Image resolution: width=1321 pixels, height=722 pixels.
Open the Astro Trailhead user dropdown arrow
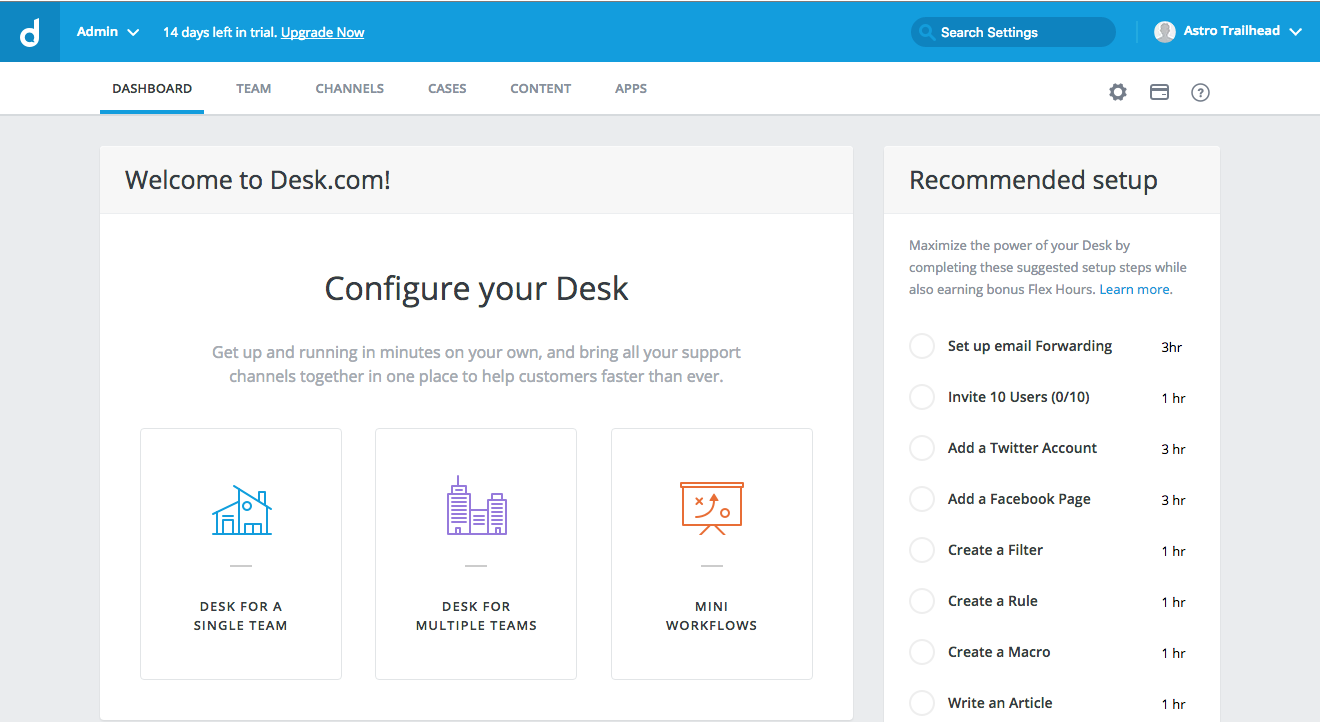tap(1296, 32)
